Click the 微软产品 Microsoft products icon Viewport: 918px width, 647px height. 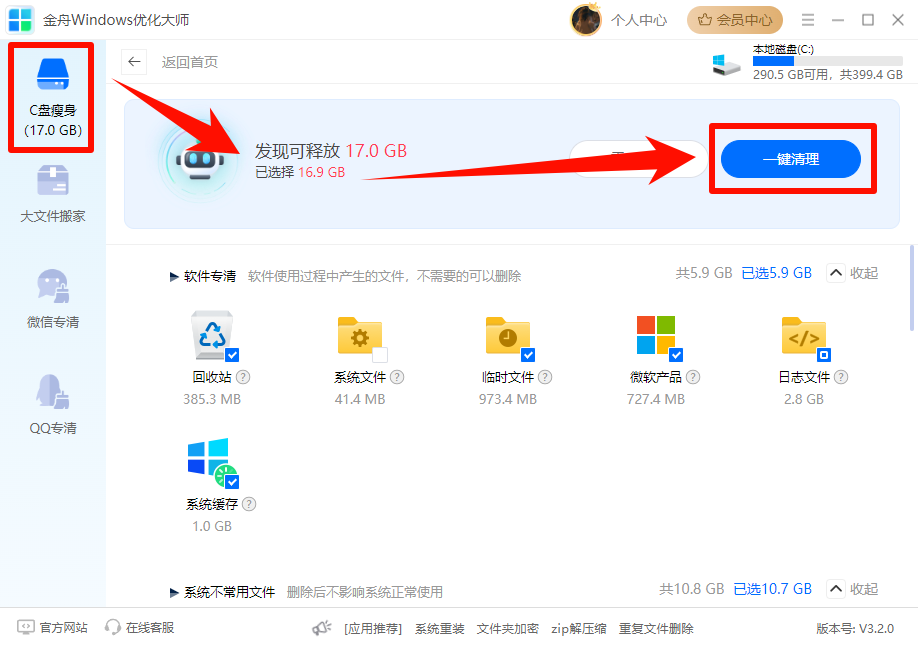pyautogui.click(x=655, y=336)
